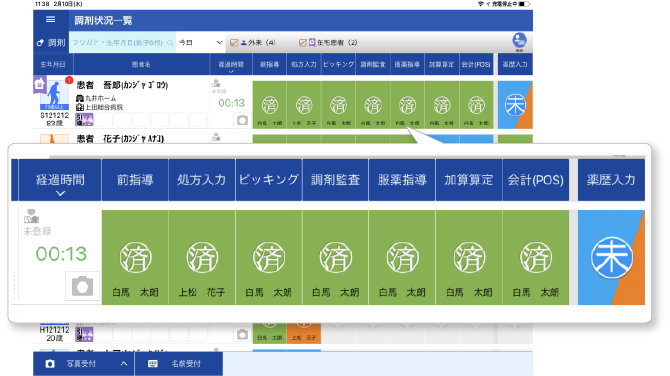Select patient name 患者 花子

click(120, 138)
